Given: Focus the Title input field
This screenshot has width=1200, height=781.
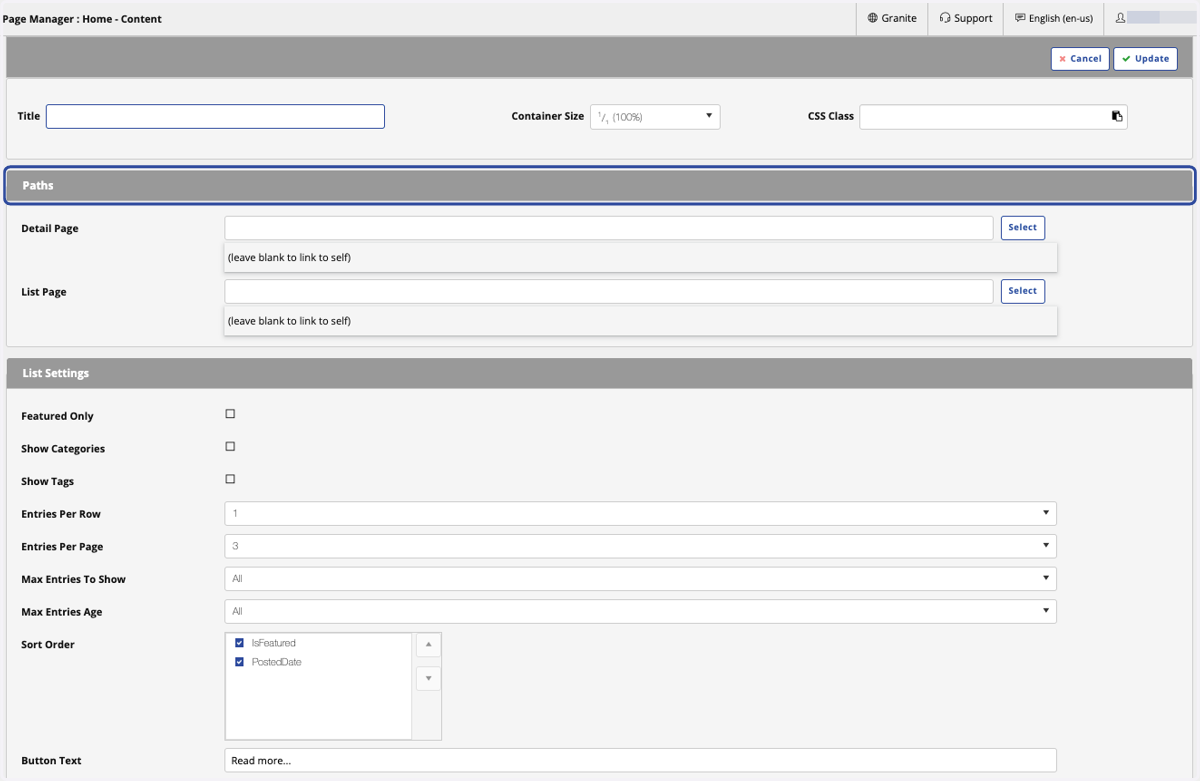Looking at the screenshot, I should coord(215,117).
